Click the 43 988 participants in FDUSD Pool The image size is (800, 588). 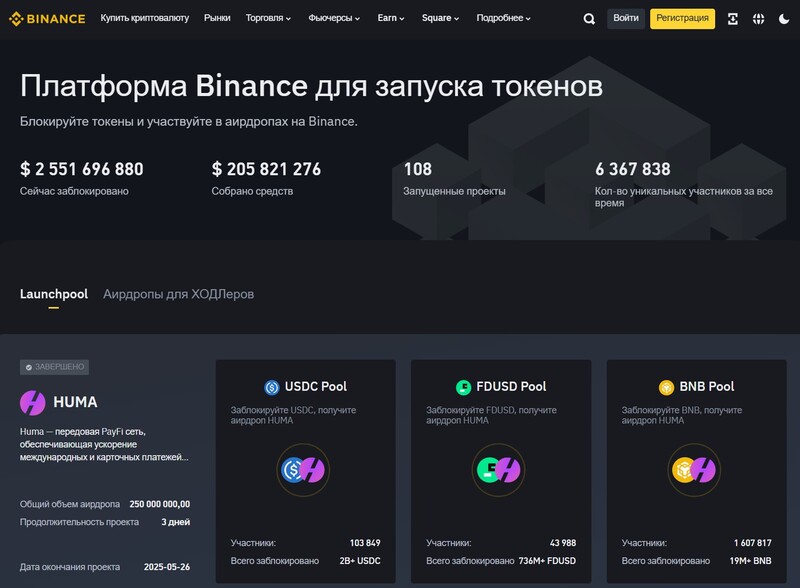[563, 543]
